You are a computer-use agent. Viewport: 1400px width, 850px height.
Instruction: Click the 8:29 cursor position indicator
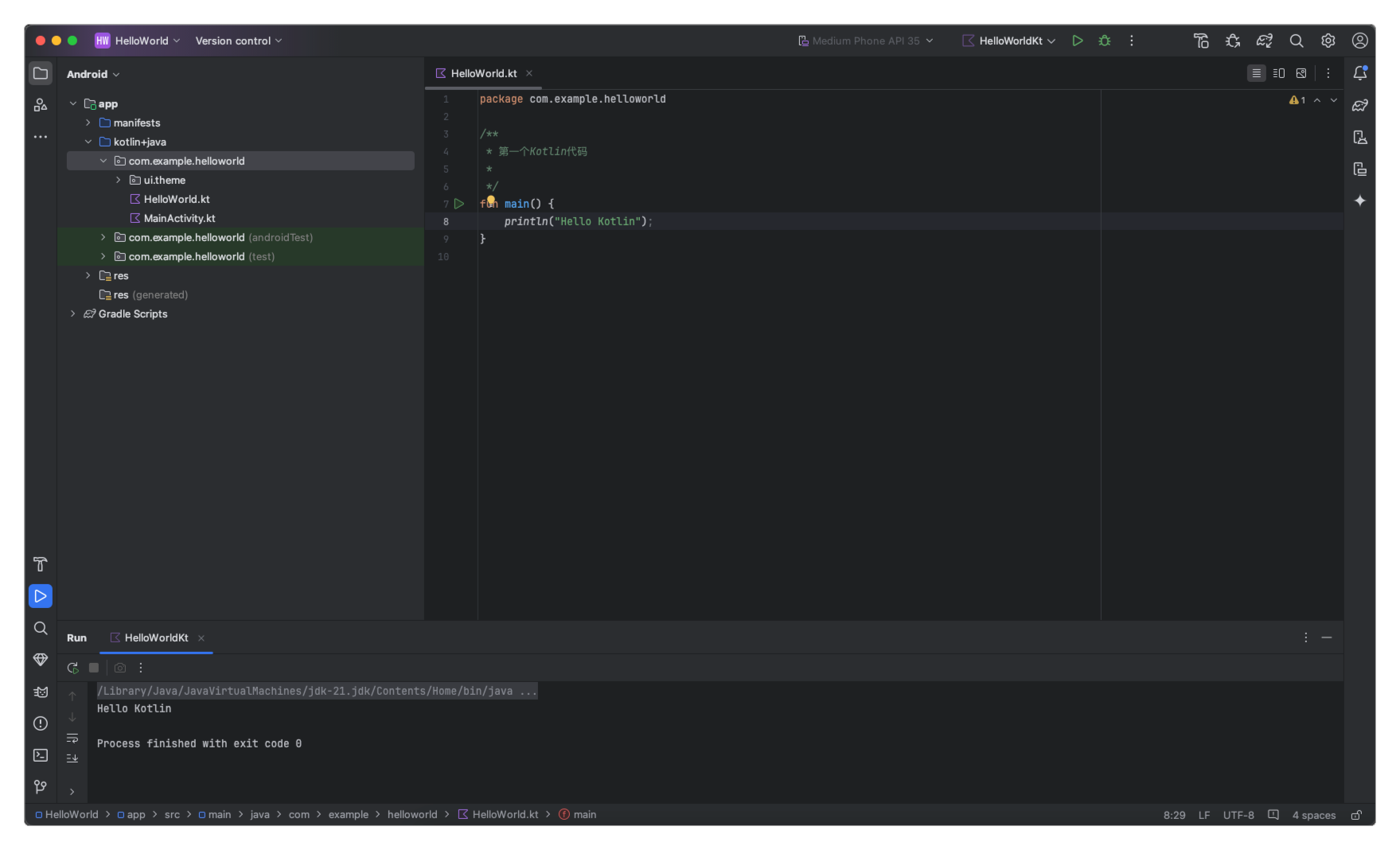(x=1174, y=815)
